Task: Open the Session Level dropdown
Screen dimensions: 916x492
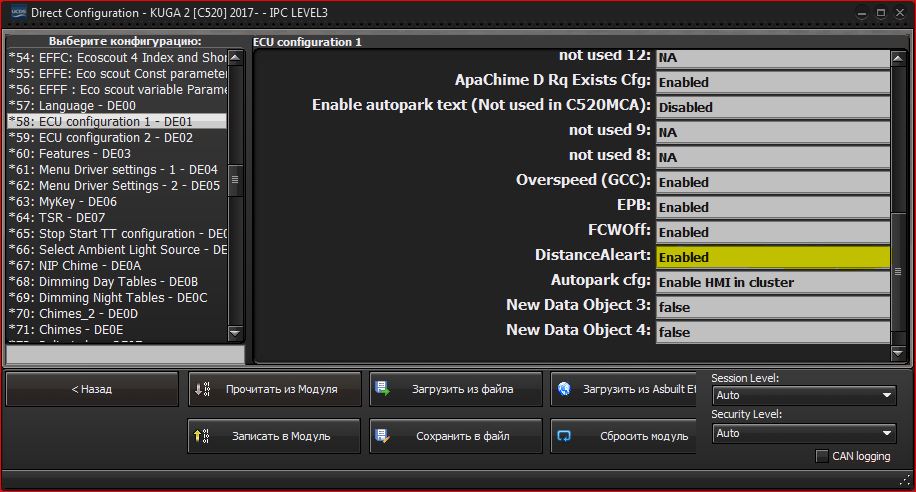Action: (x=803, y=396)
